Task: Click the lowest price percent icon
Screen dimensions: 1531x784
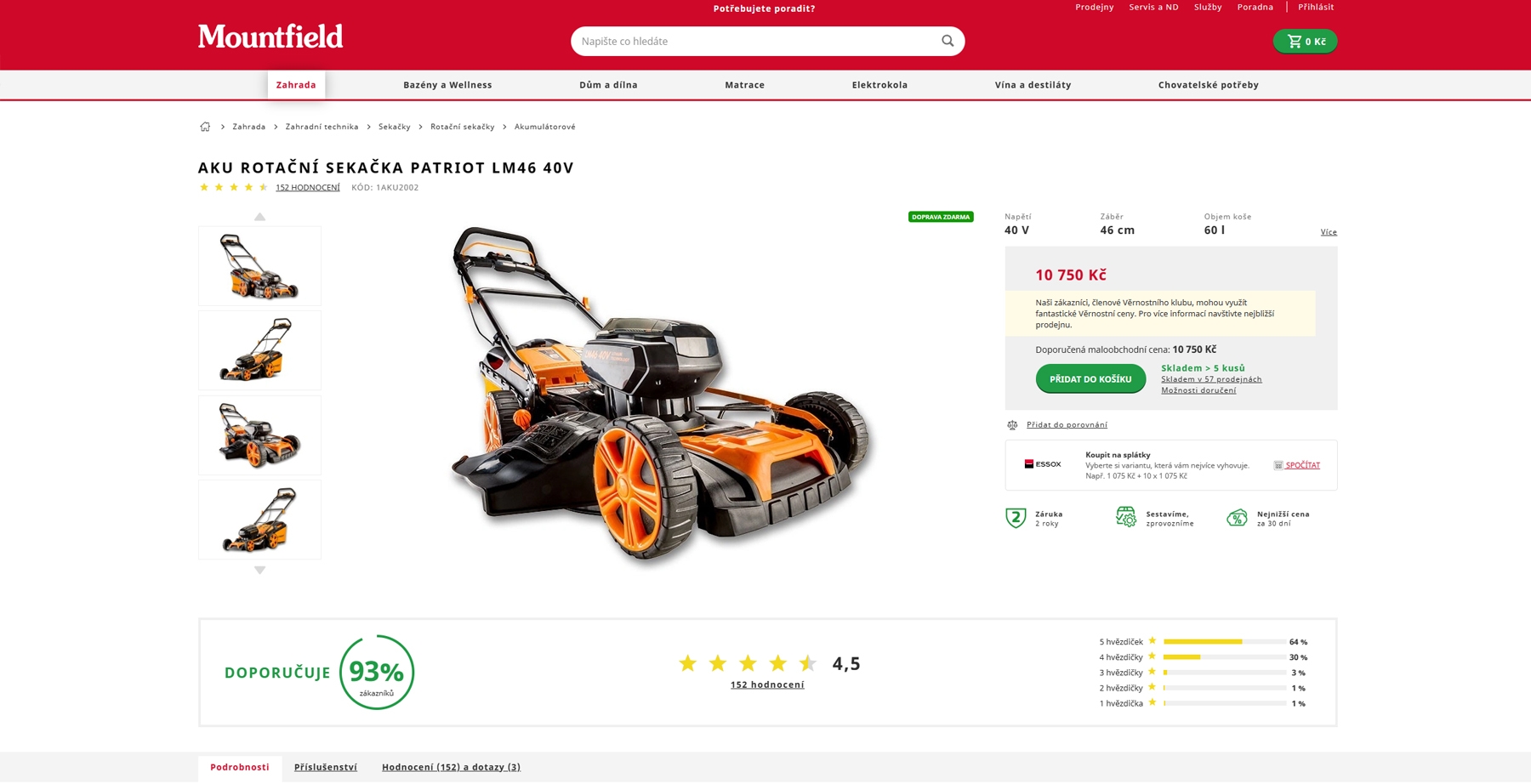Action: point(1237,517)
